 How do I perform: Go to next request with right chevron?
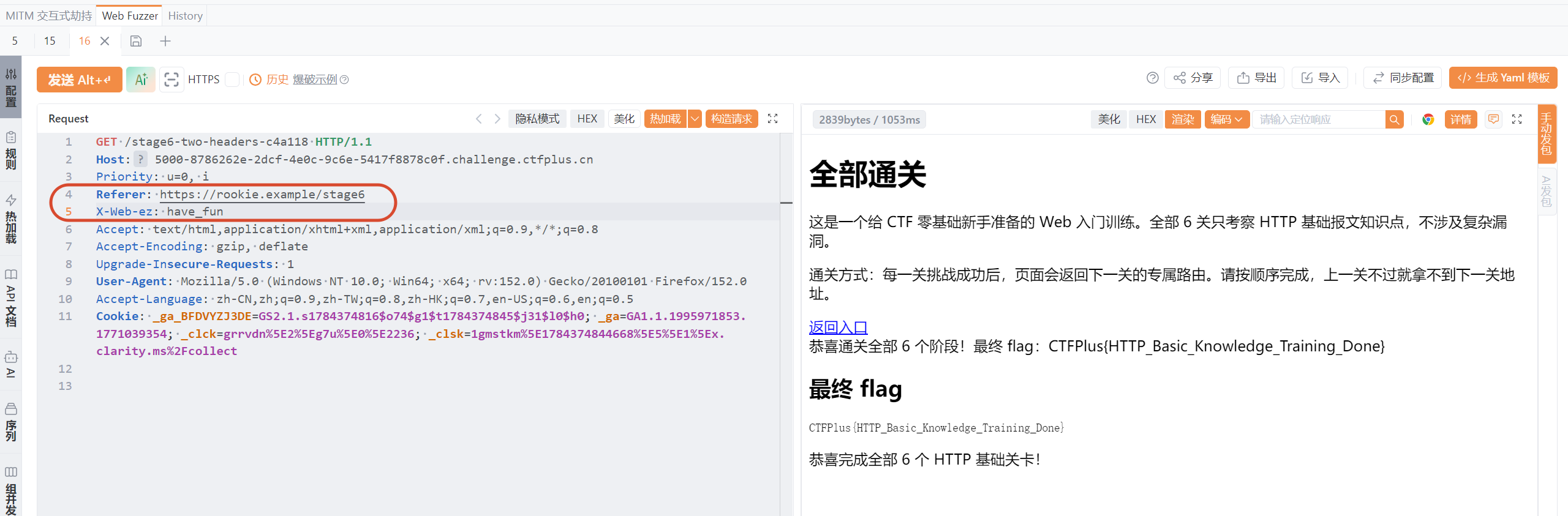497,119
